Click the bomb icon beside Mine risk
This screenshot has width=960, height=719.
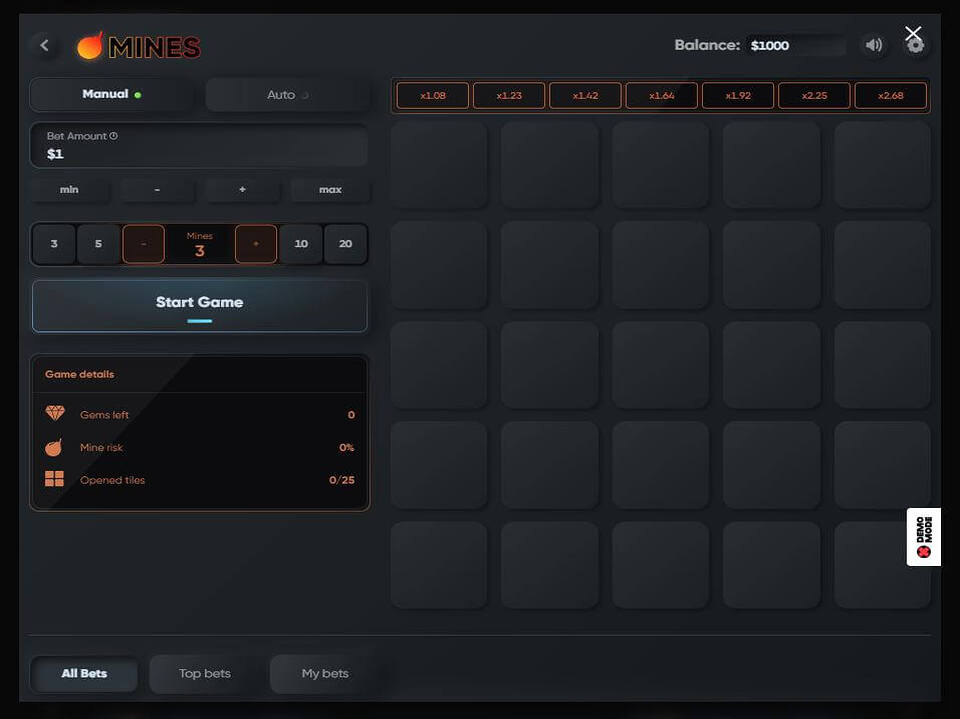pos(54,447)
